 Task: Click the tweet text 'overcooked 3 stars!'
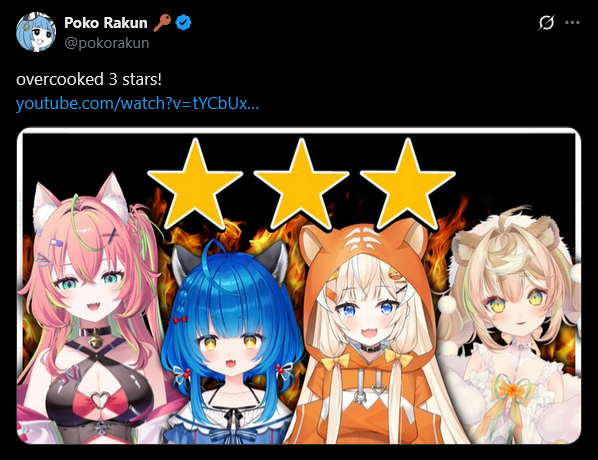click(89, 79)
